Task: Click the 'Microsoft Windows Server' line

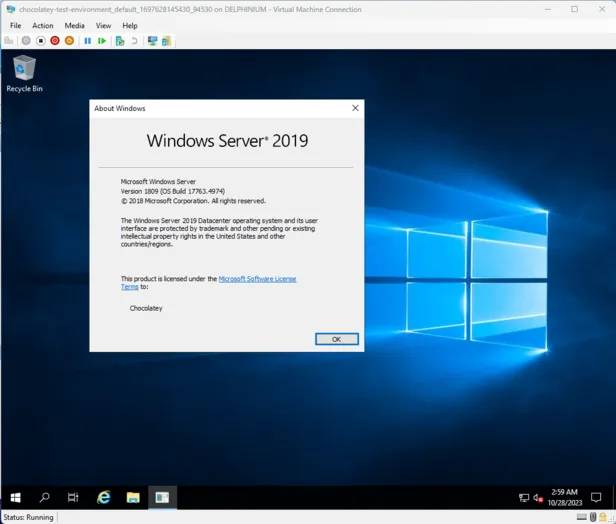Action: pos(158,181)
